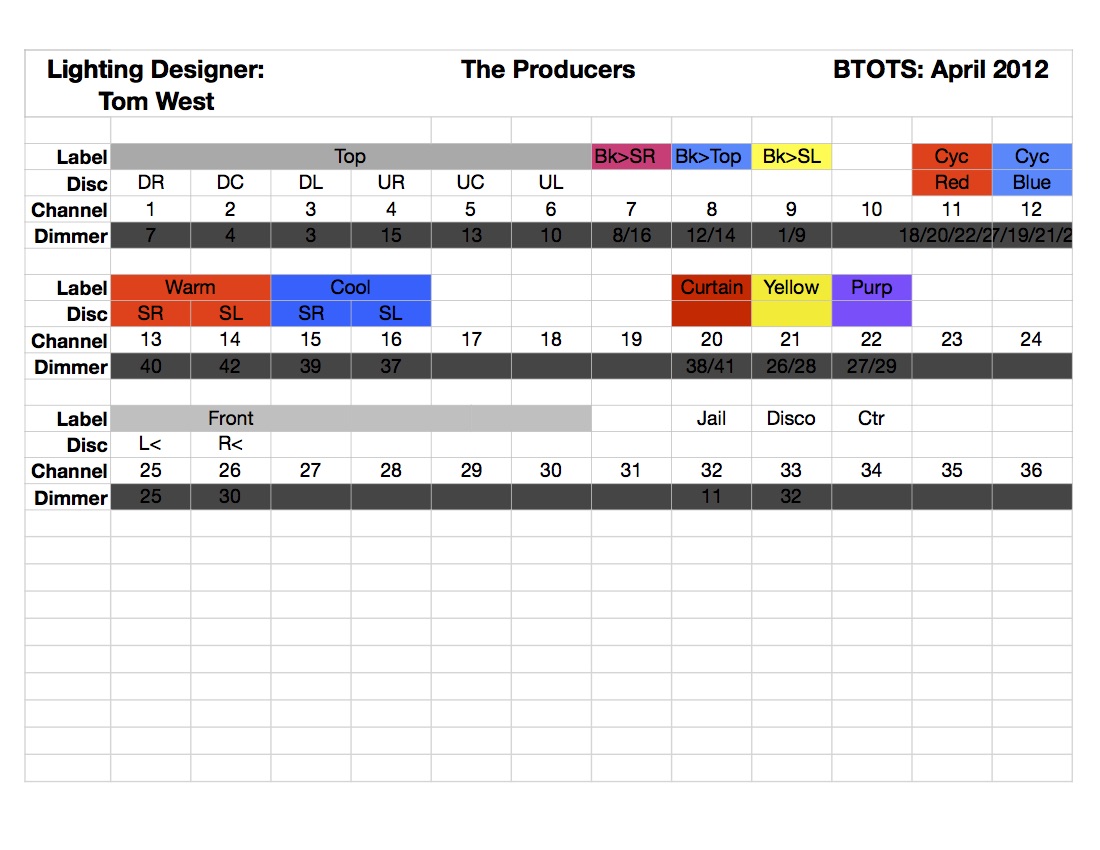The height and width of the screenshot is (850, 1100).
Task: Select the title cell The Producers
Action: click(548, 70)
